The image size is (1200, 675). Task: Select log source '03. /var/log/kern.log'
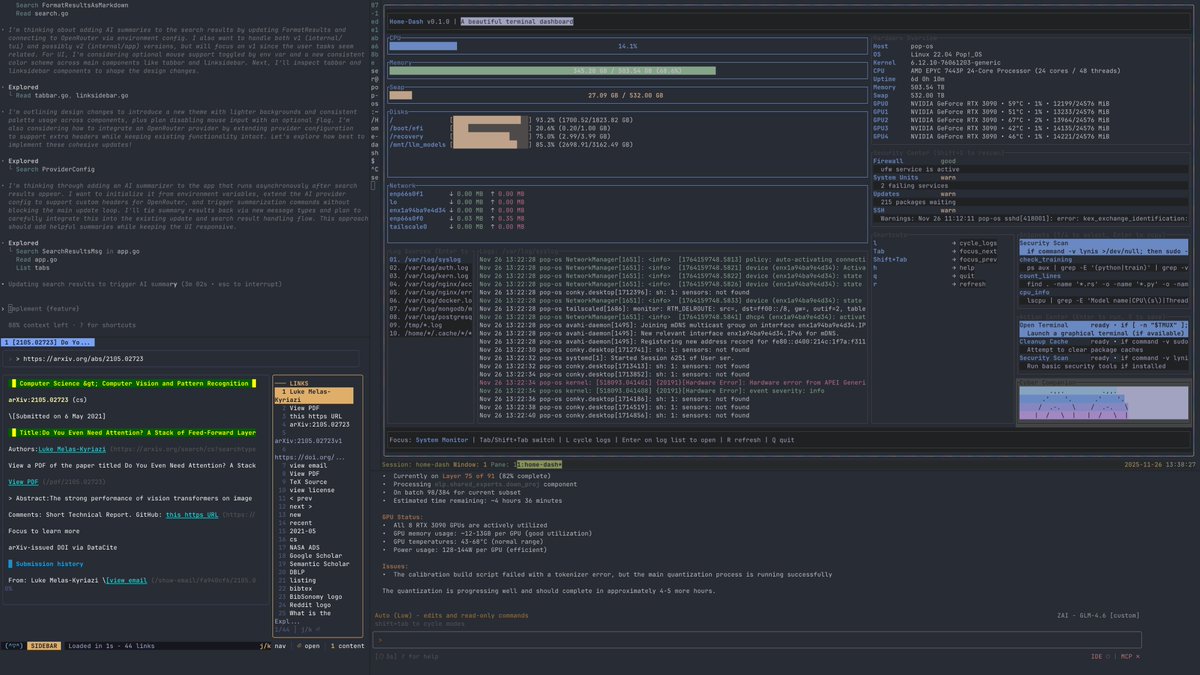(430, 275)
